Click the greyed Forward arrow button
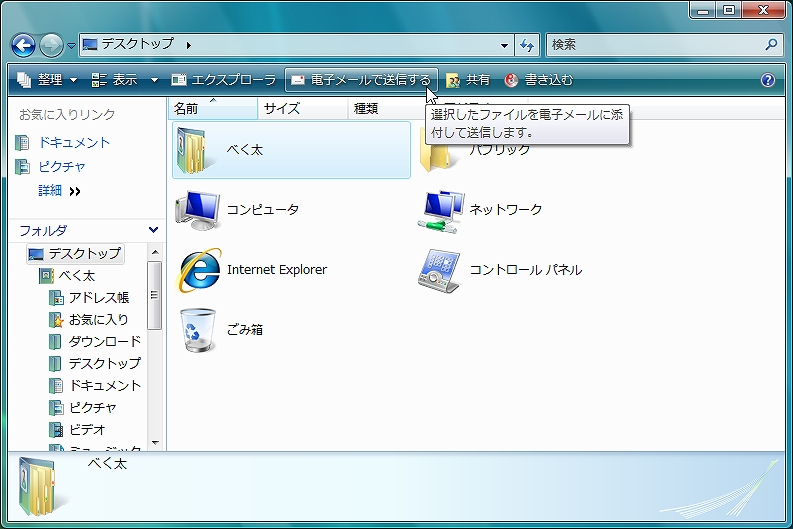Viewport: 793px width, 529px height. click(x=51, y=46)
